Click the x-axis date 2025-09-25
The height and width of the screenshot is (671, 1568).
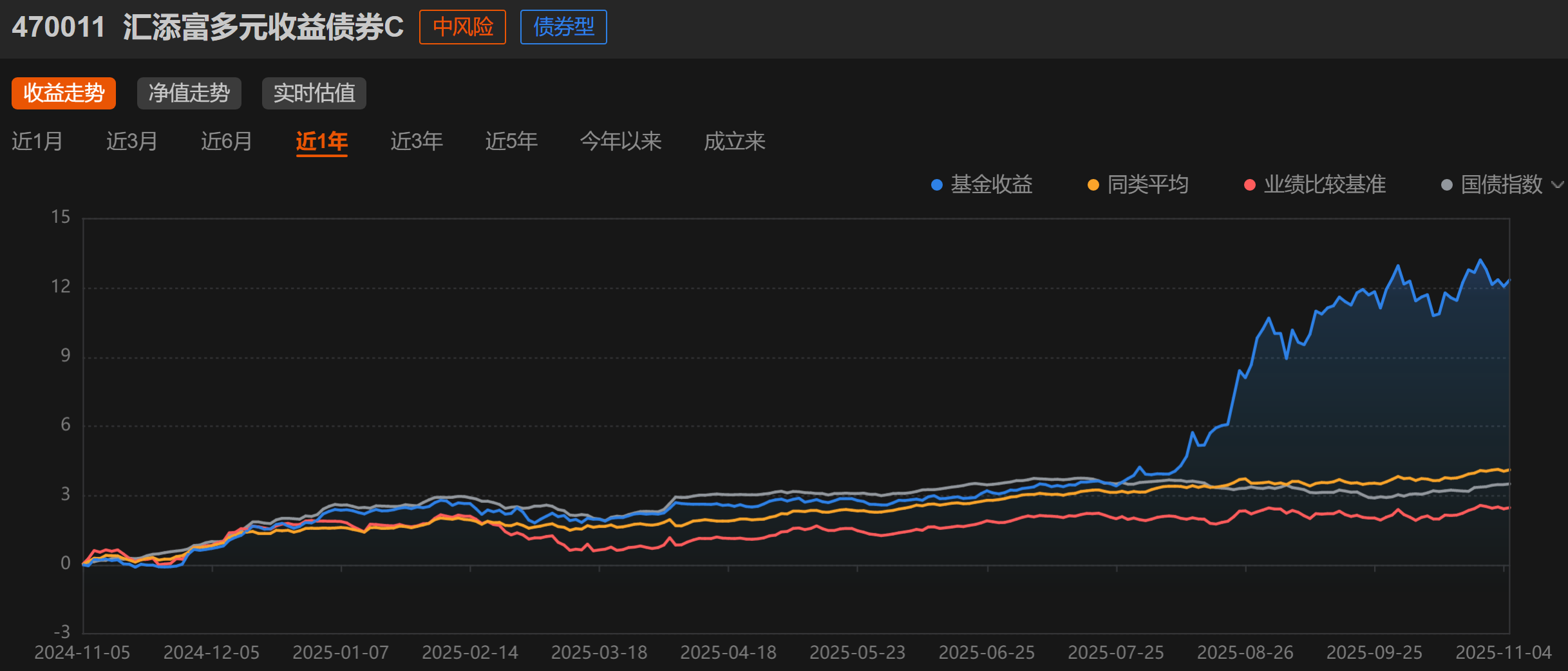[1374, 653]
